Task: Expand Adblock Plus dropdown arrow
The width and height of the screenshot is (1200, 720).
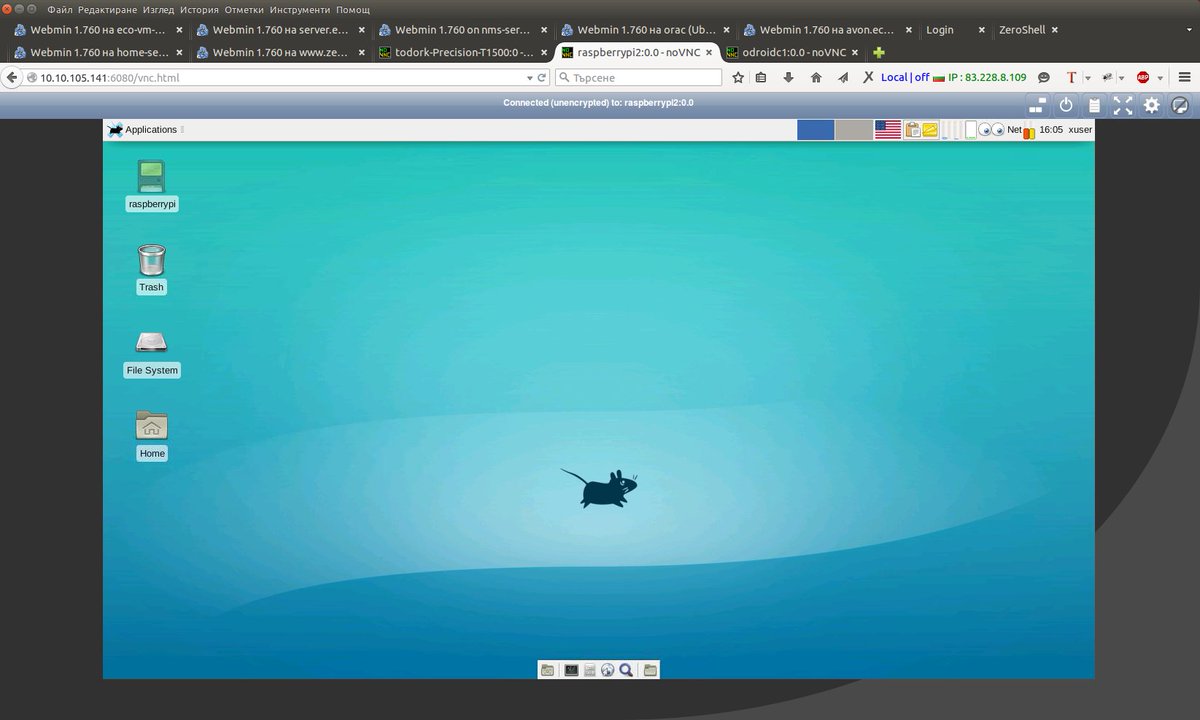Action: [1160, 77]
